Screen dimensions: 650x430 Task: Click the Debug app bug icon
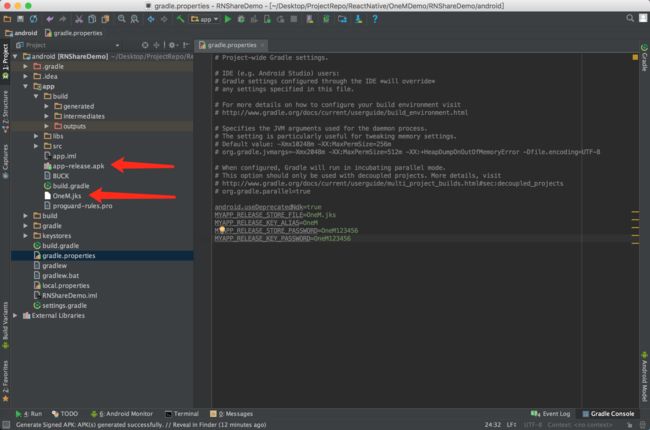point(241,19)
